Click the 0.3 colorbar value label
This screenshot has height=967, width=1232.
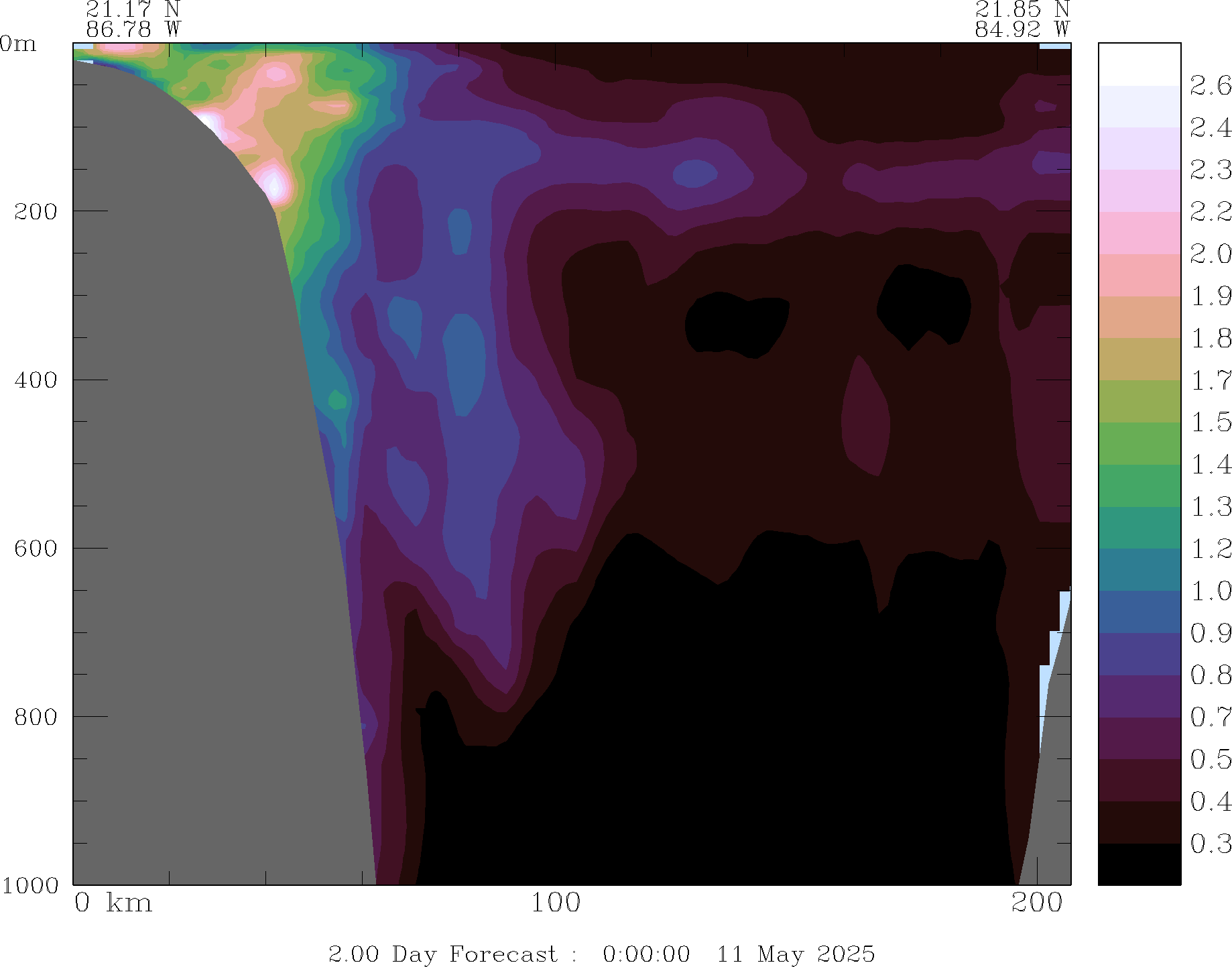coord(1210,844)
